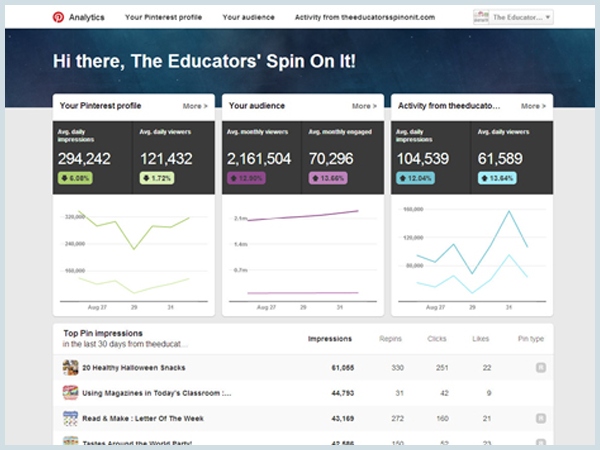Open Read & Make: Letter Of The Week pin
The image size is (600, 450).
pyautogui.click(x=143, y=418)
